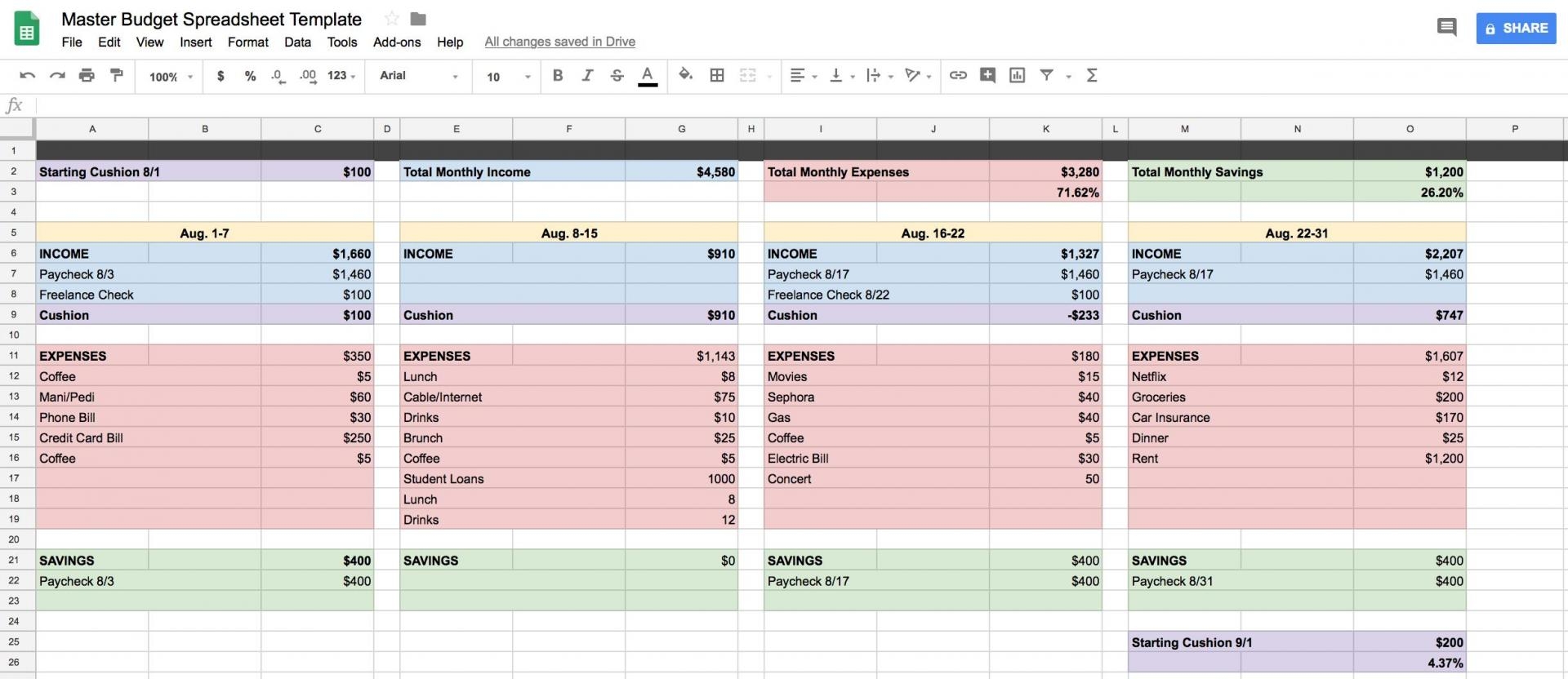Click the Print icon
The width and height of the screenshot is (1568, 679).
click(x=87, y=76)
